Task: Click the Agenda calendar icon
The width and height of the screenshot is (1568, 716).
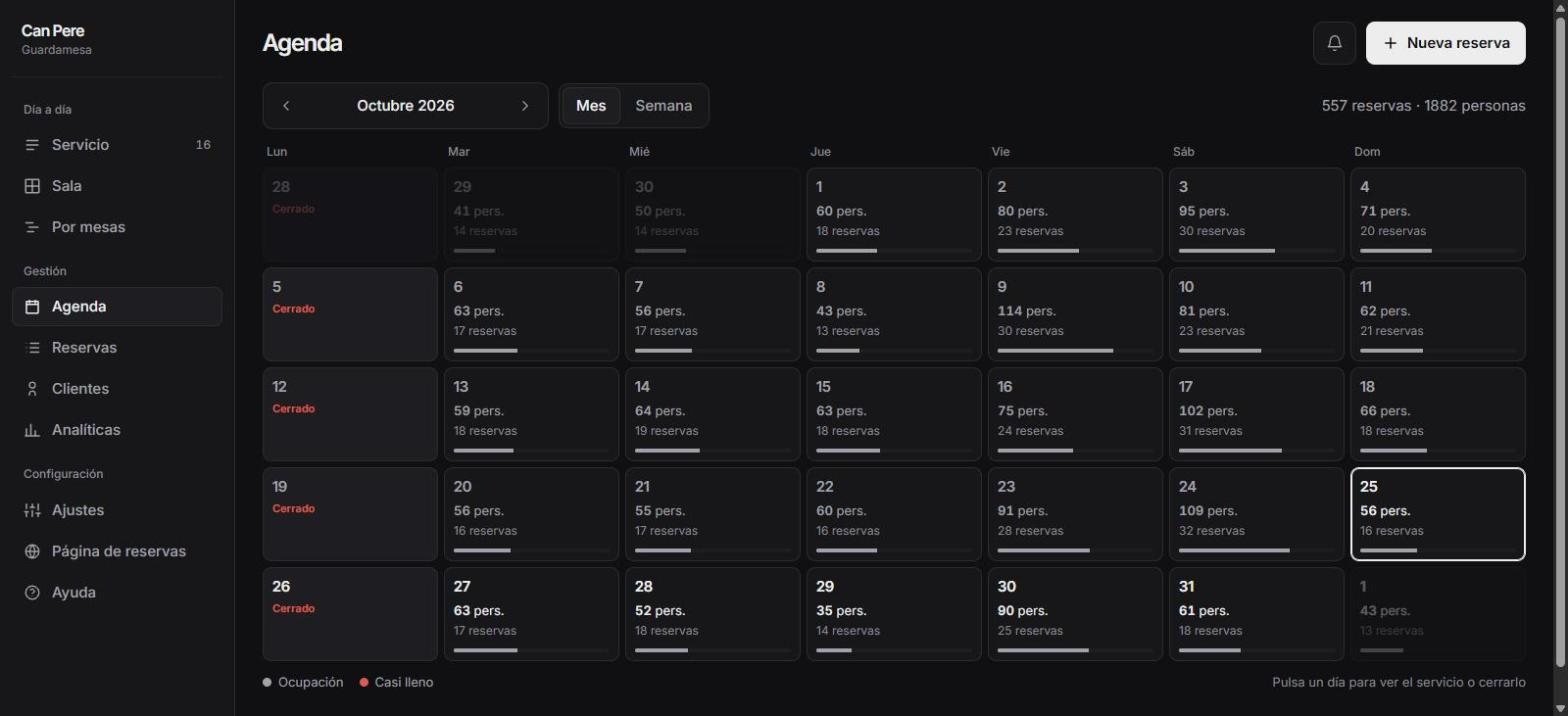Action: pos(32,307)
